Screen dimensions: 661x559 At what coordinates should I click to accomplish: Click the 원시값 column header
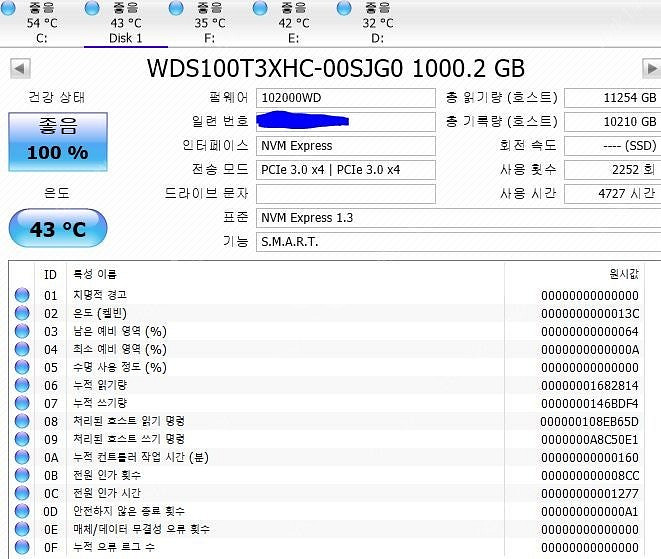pyautogui.click(x=573, y=274)
